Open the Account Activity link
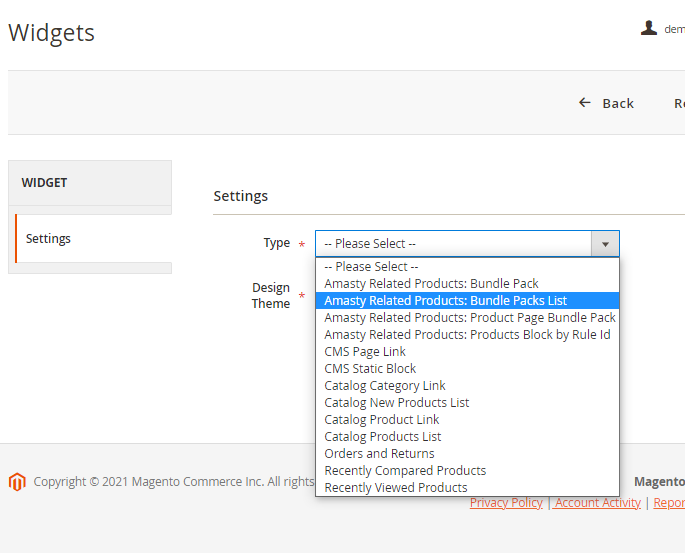 (597, 503)
